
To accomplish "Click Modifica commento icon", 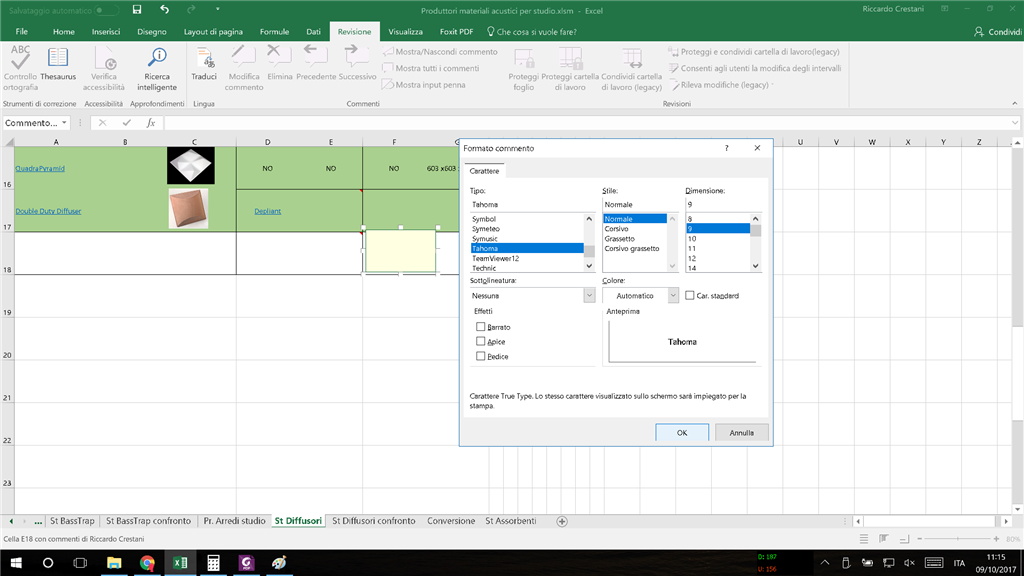I will pos(244,56).
